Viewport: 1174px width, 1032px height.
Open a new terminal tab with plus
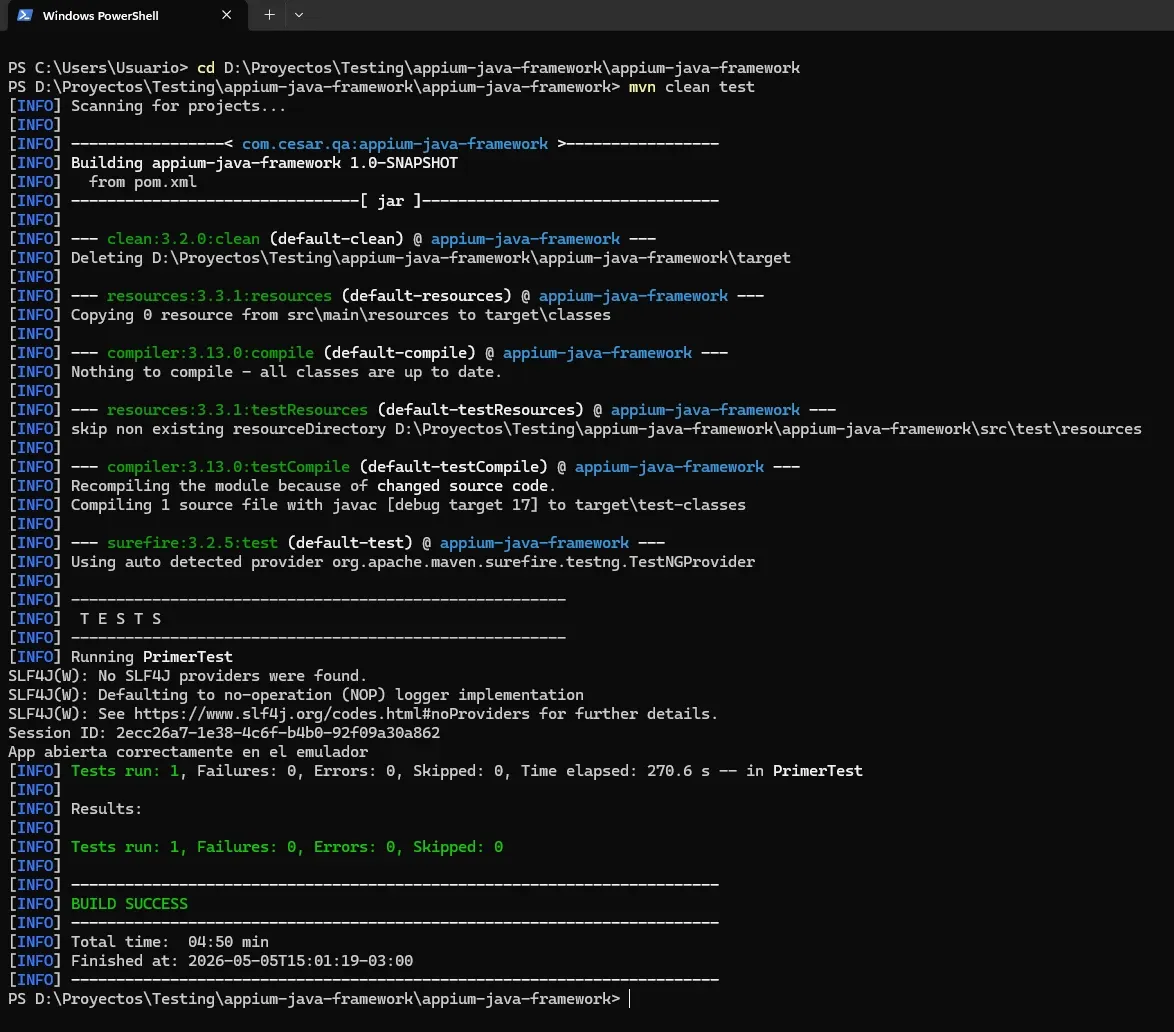point(270,15)
